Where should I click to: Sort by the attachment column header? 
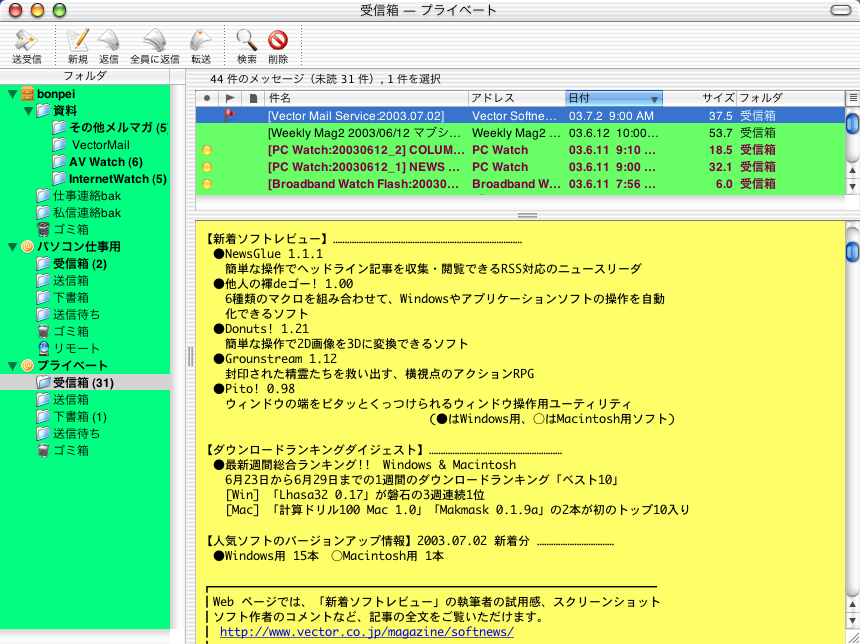tap(253, 98)
